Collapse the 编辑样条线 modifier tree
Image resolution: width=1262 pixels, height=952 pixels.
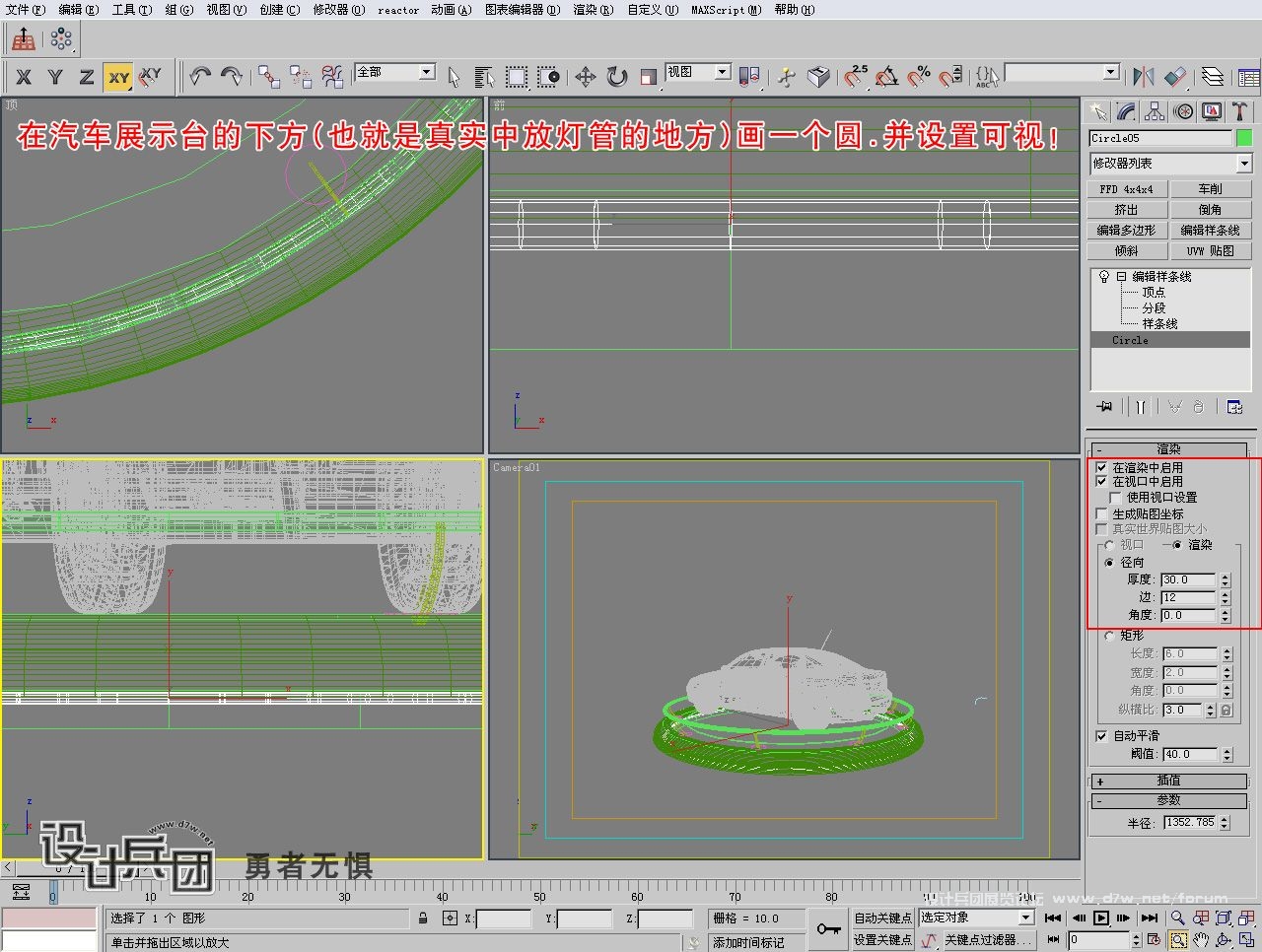click(1121, 277)
